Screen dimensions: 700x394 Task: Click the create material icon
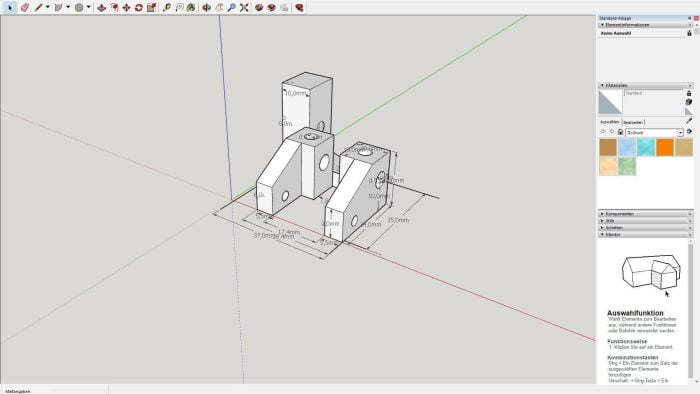click(x=689, y=93)
